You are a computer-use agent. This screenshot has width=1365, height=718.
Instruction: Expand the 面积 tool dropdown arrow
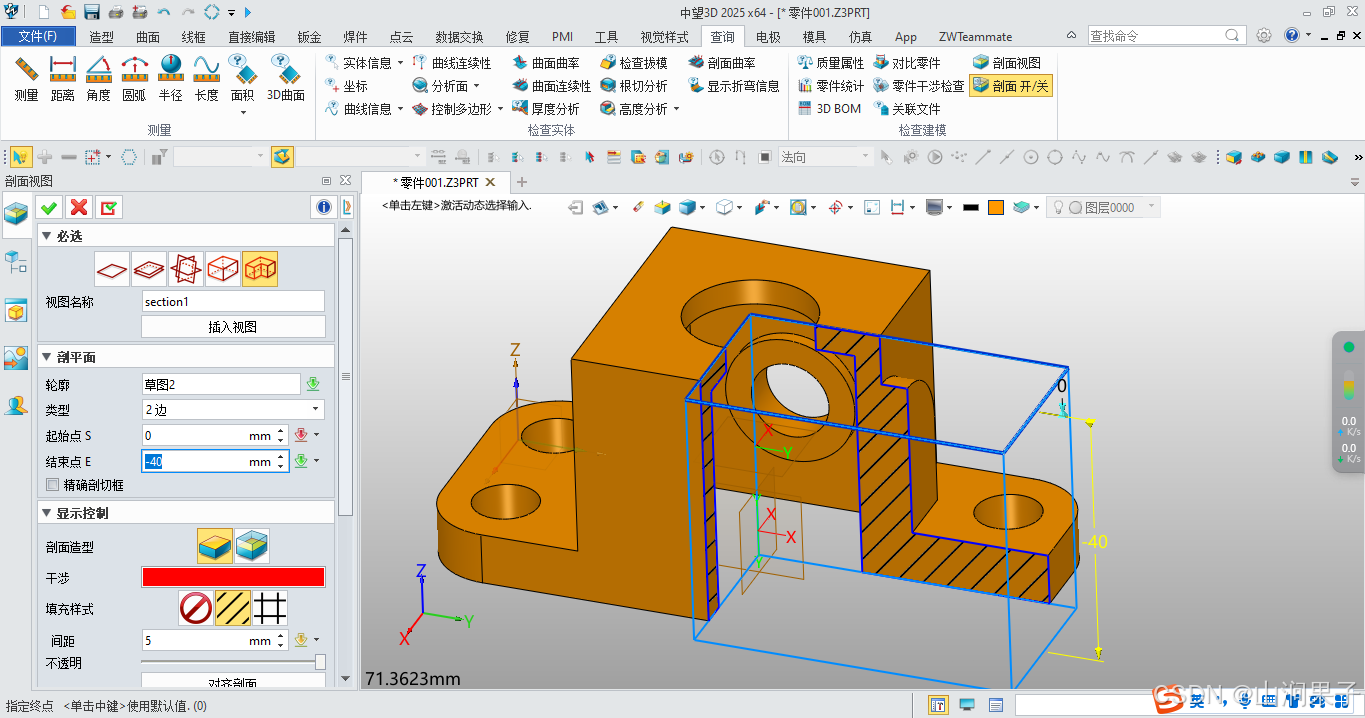[x=242, y=111]
